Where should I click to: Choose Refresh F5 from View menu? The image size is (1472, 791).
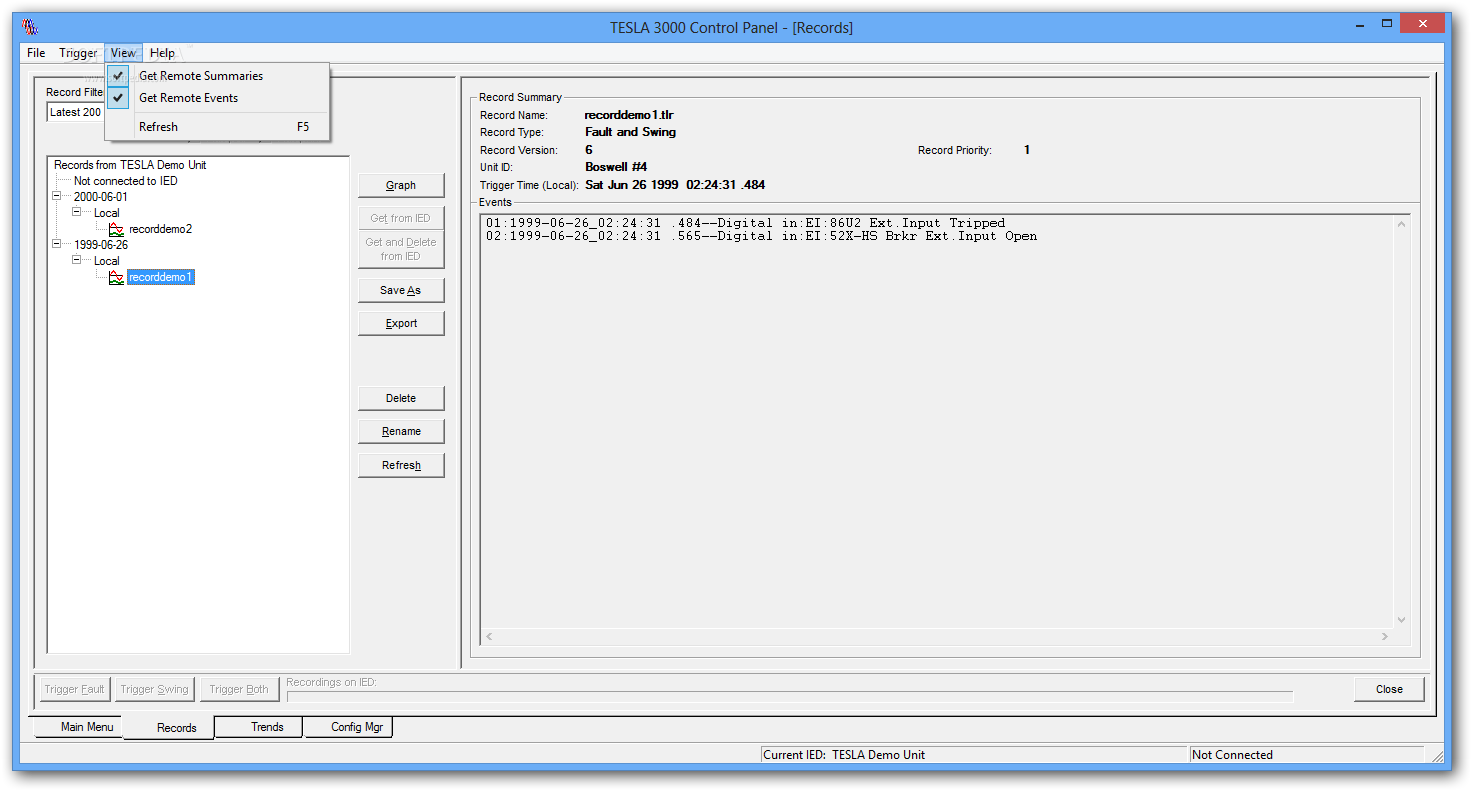point(218,127)
